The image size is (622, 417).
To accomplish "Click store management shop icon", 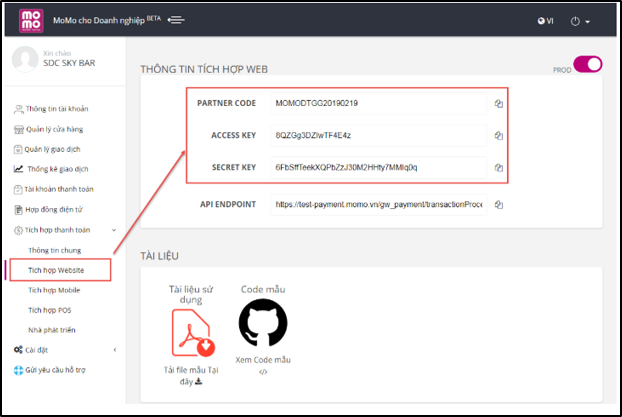I will click(19, 130).
